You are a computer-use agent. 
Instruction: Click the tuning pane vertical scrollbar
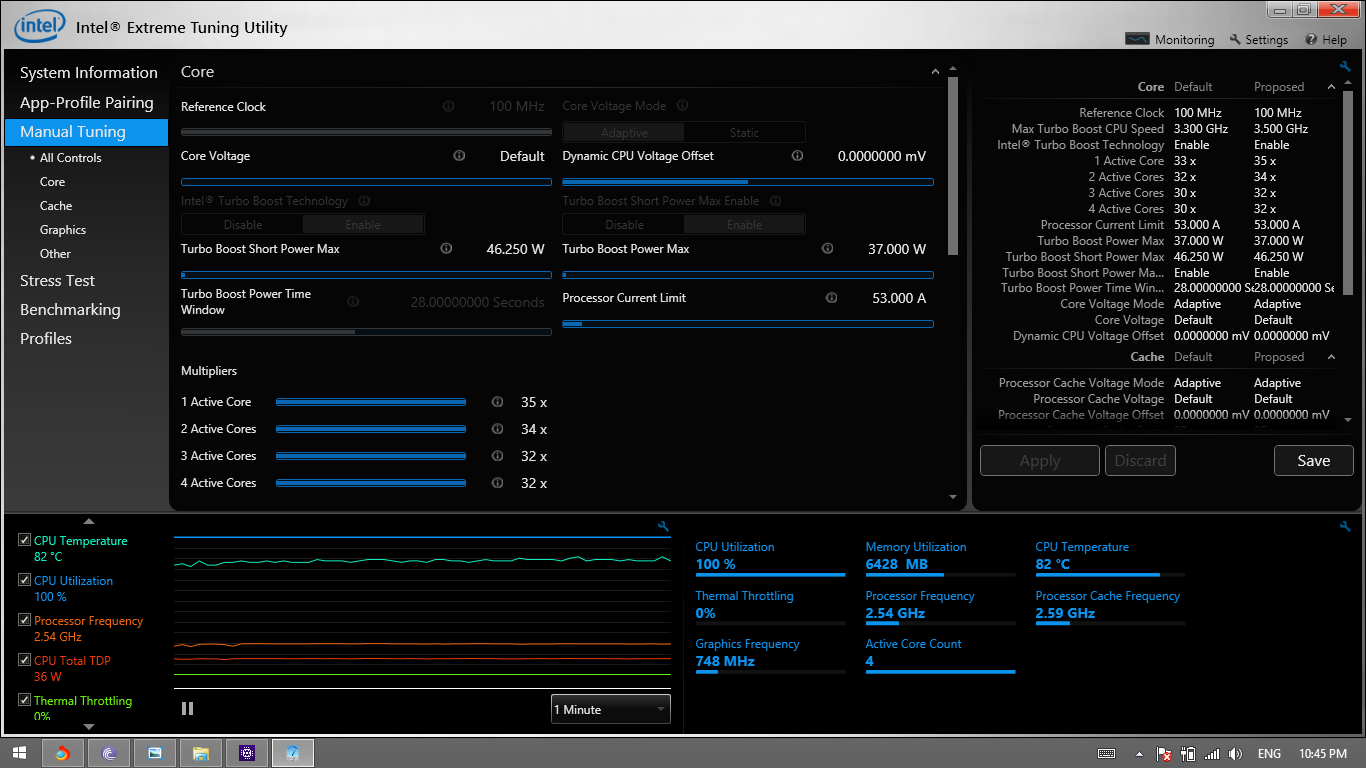pyautogui.click(x=953, y=166)
